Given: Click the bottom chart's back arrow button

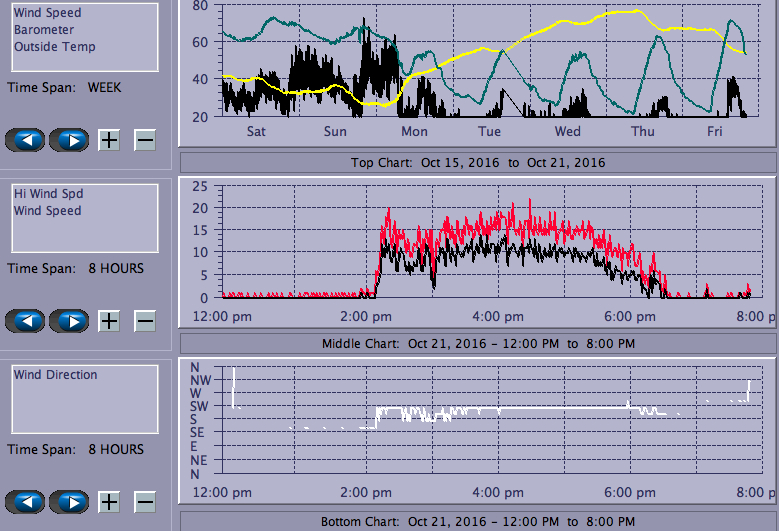Looking at the screenshot, I should point(26,502).
